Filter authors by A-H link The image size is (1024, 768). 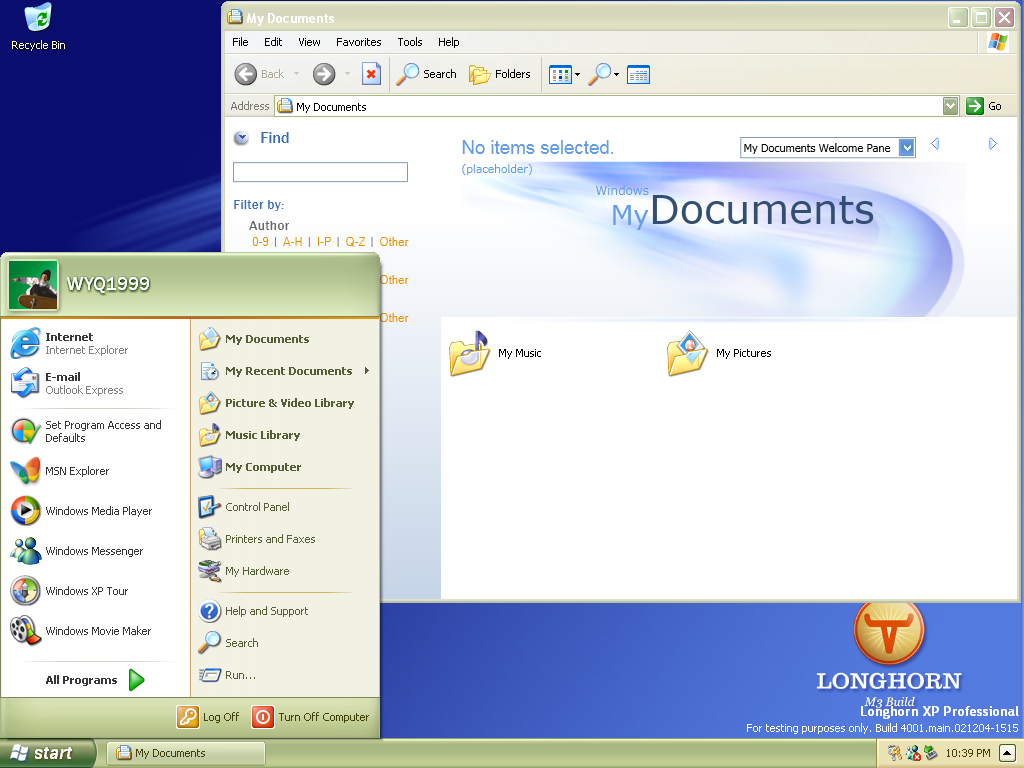tap(292, 242)
